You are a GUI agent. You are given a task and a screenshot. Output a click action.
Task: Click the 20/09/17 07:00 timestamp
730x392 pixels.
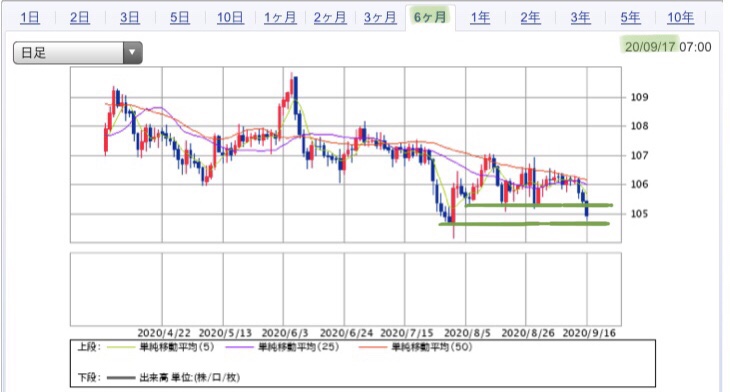click(x=668, y=47)
